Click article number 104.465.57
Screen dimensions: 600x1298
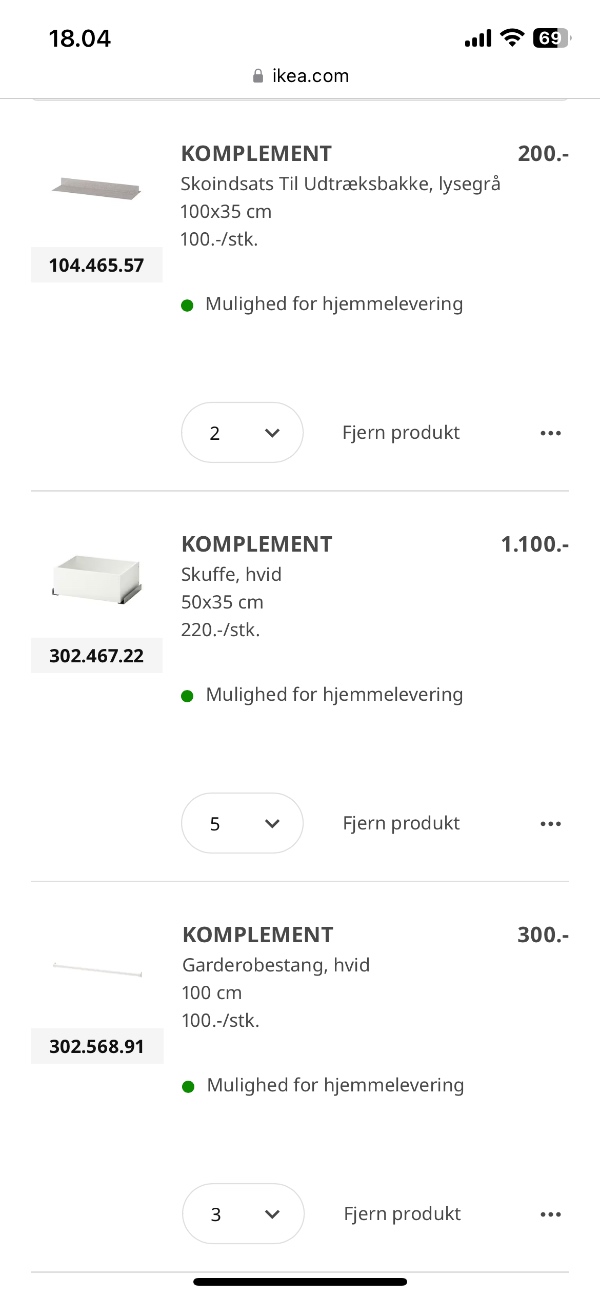click(x=96, y=264)
